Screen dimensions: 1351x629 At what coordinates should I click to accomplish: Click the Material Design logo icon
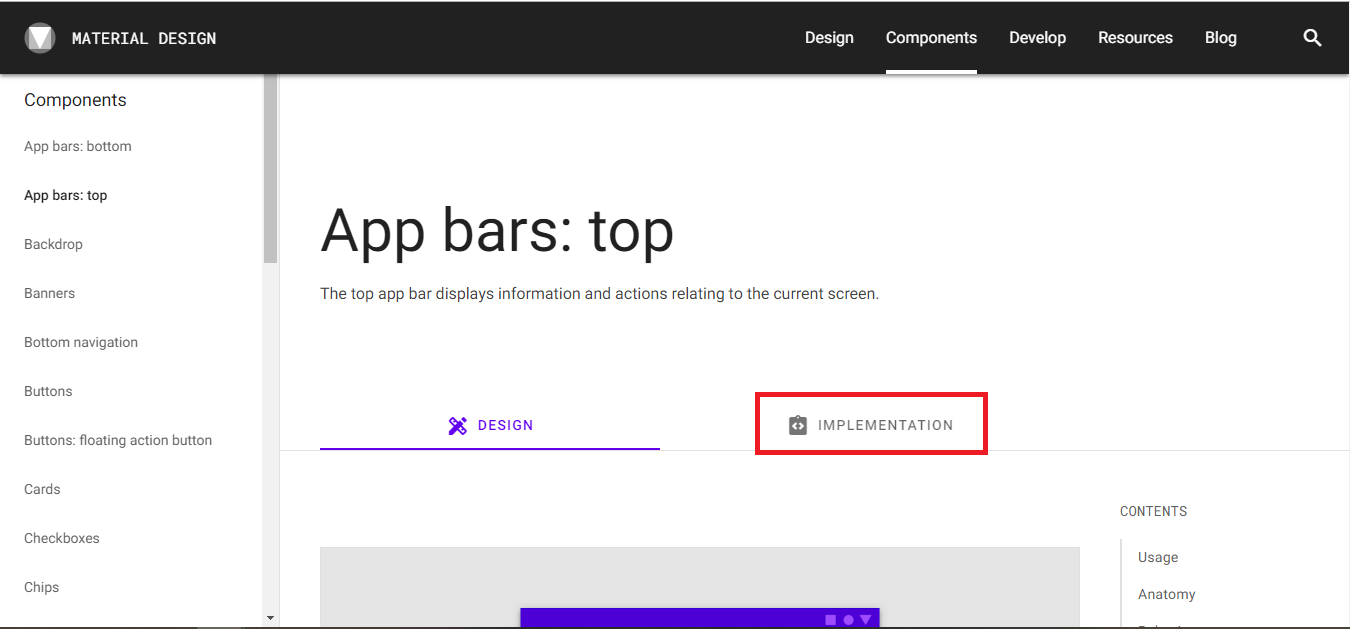tap(40, 38)
